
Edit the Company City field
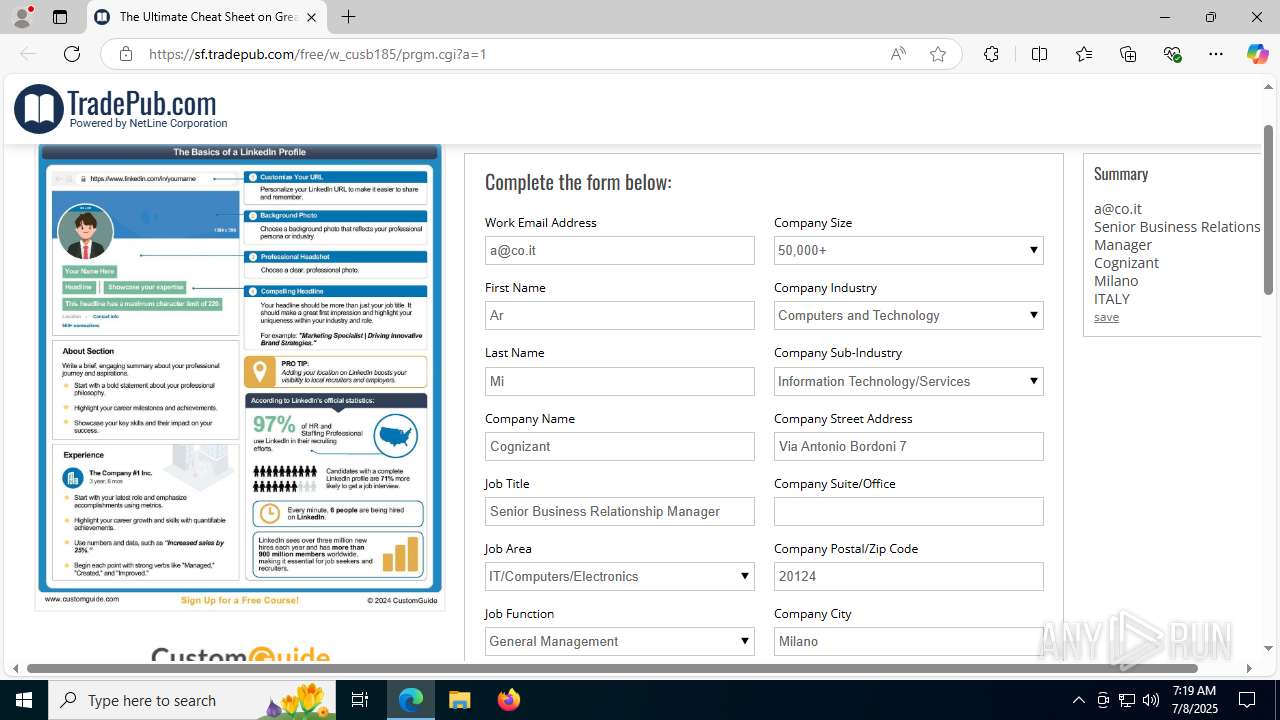[x=908, y=641]
